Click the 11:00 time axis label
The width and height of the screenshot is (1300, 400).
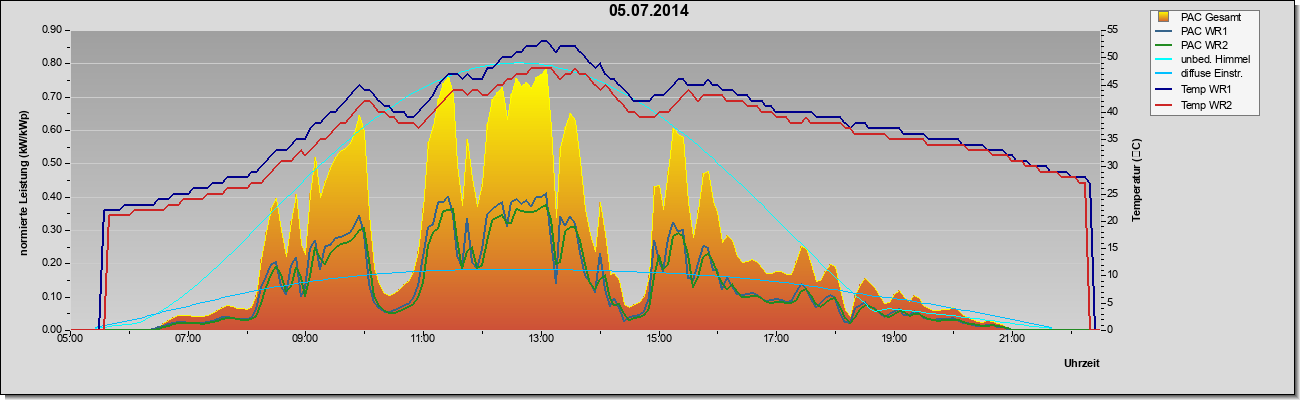coord(422,339)
